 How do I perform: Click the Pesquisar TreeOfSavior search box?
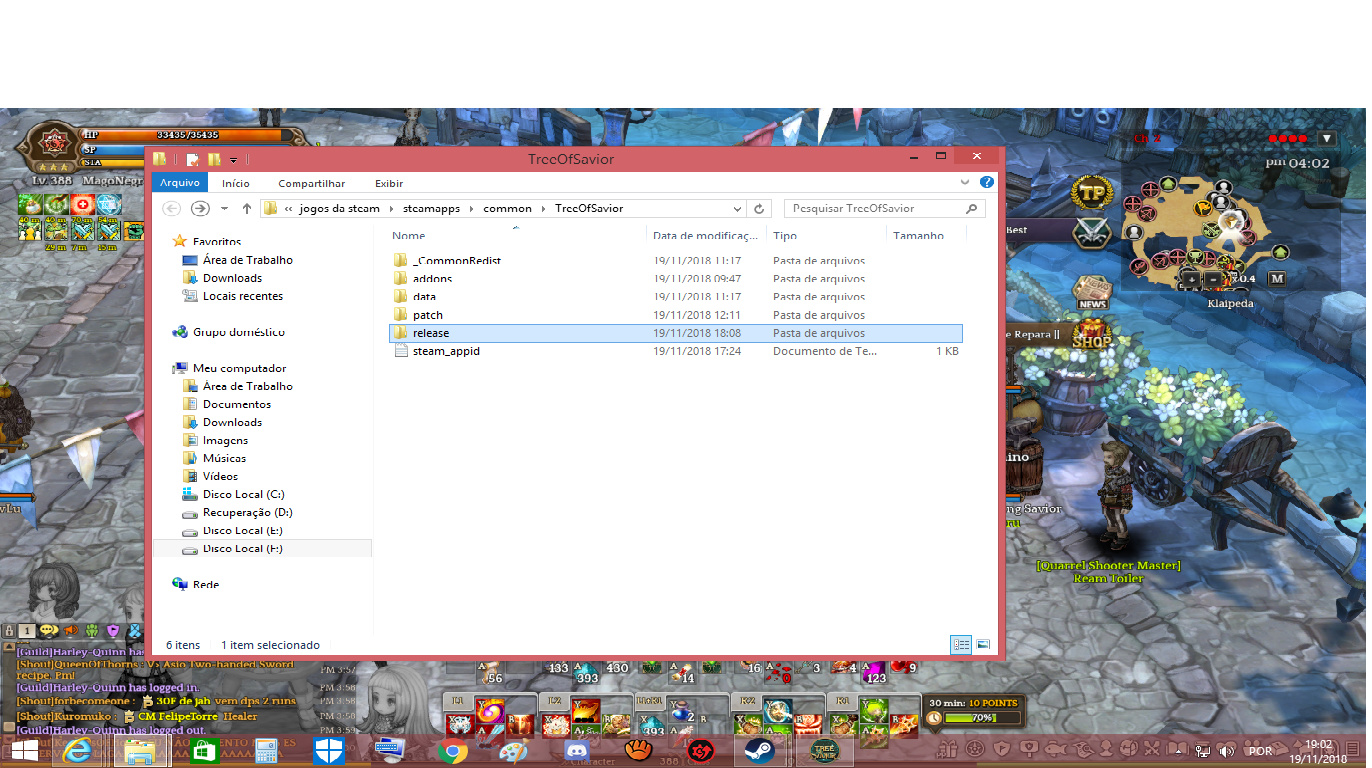(875, 209)
